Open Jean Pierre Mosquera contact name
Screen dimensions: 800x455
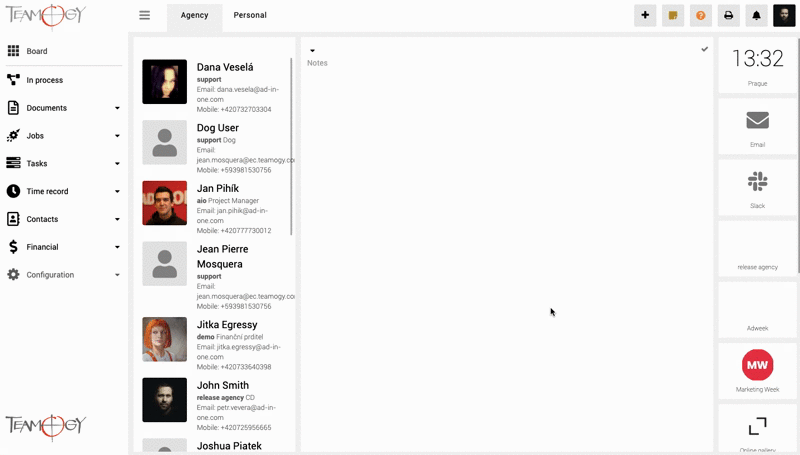pos(222,257)
